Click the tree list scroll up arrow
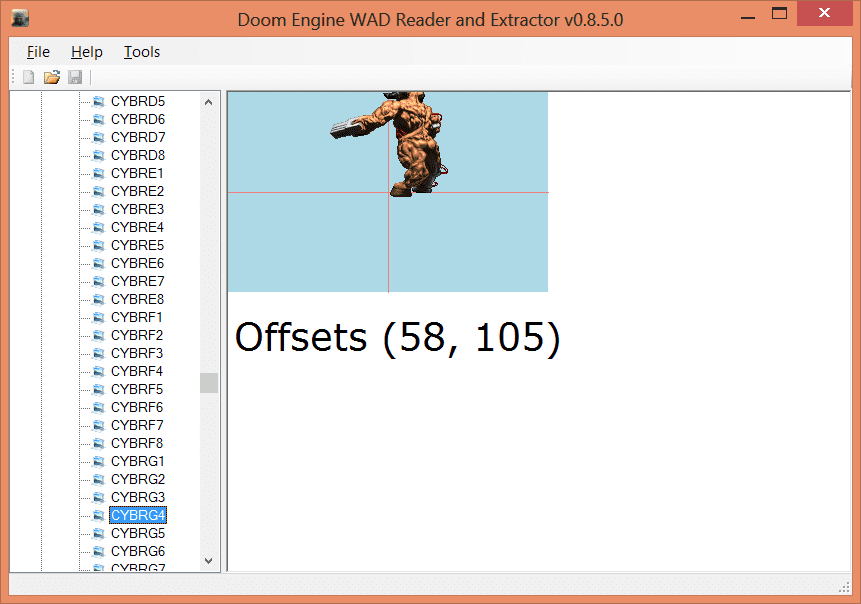861x604 pixels. coord(209,102)
